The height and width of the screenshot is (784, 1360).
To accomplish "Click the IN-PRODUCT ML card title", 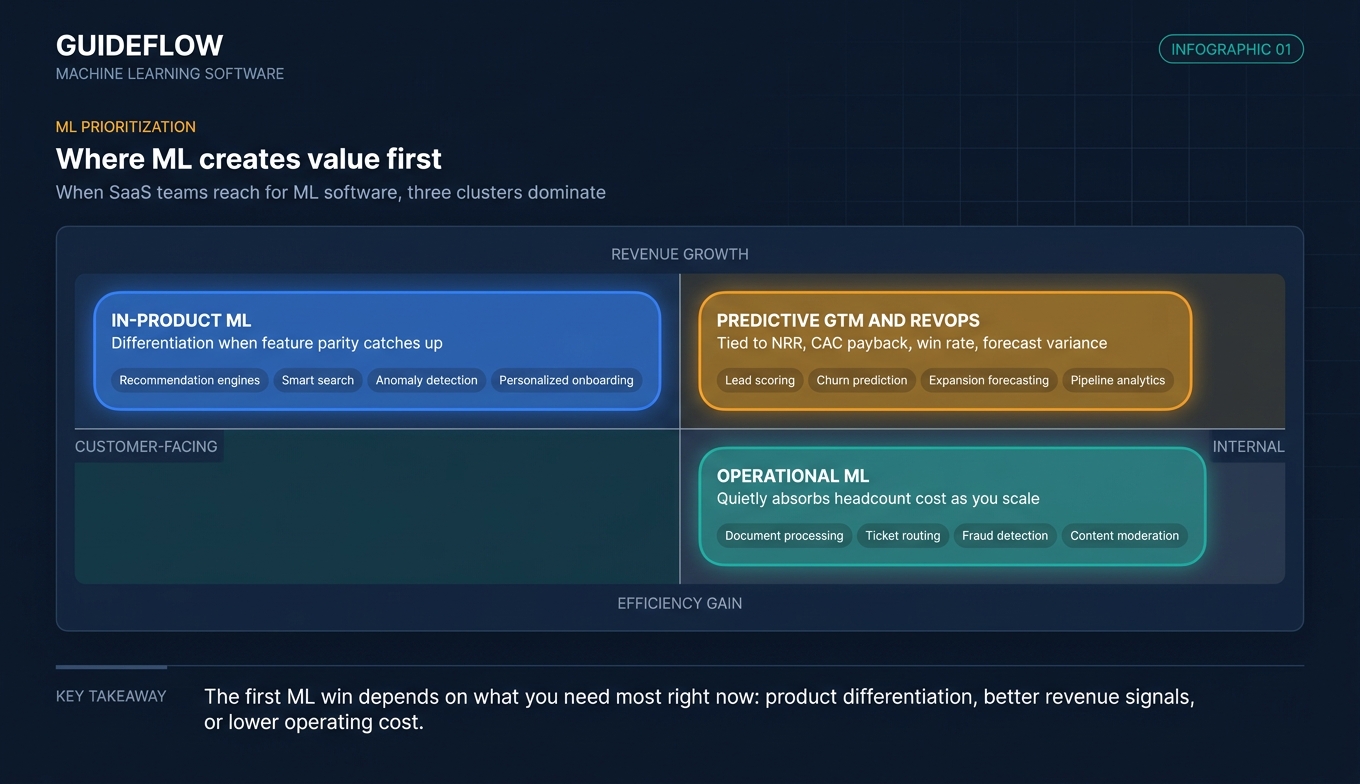I will click(x=181, y=321).
